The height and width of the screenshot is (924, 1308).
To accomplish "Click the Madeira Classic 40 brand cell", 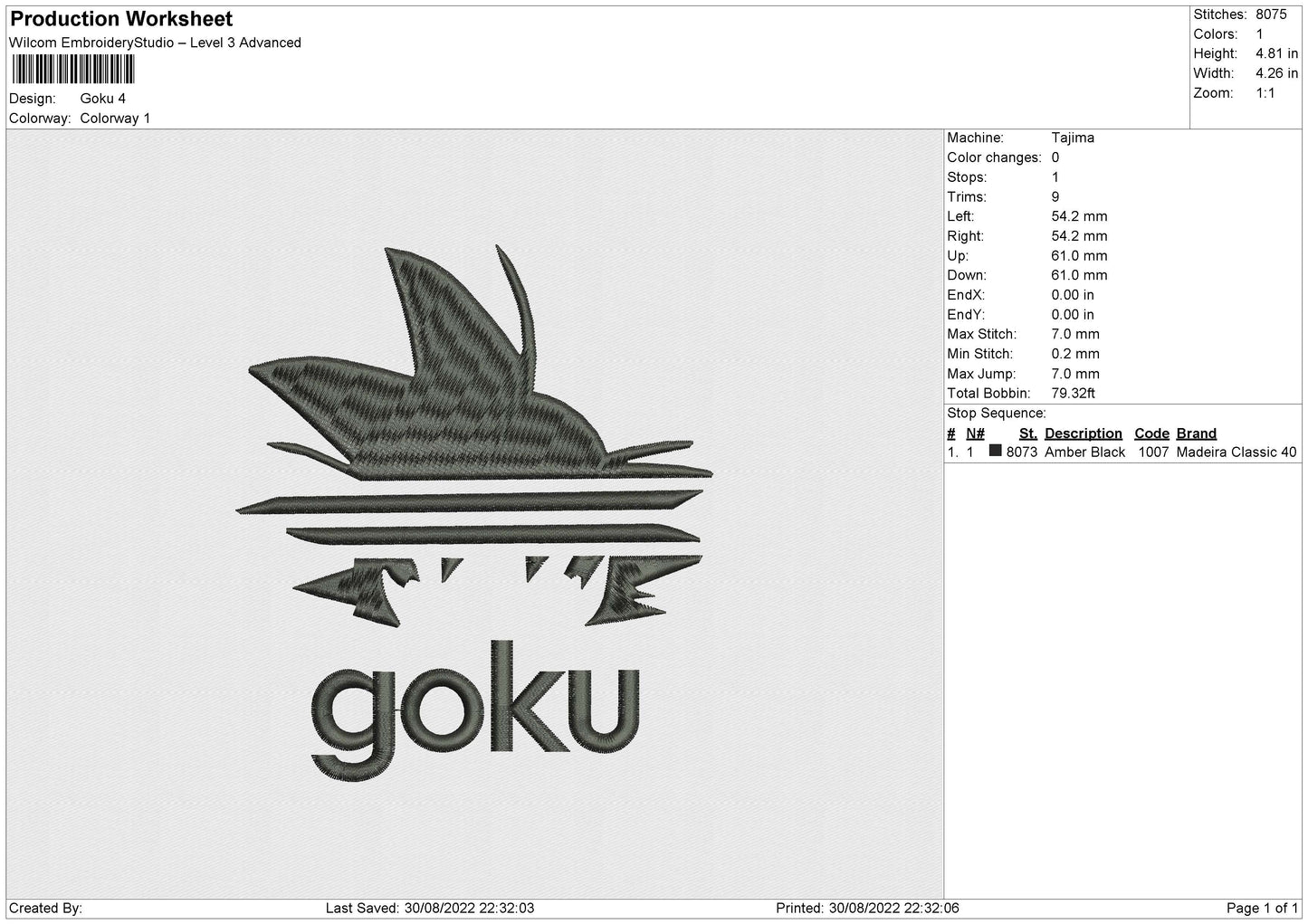I will pyautogui.click(x=1236, y=452).
